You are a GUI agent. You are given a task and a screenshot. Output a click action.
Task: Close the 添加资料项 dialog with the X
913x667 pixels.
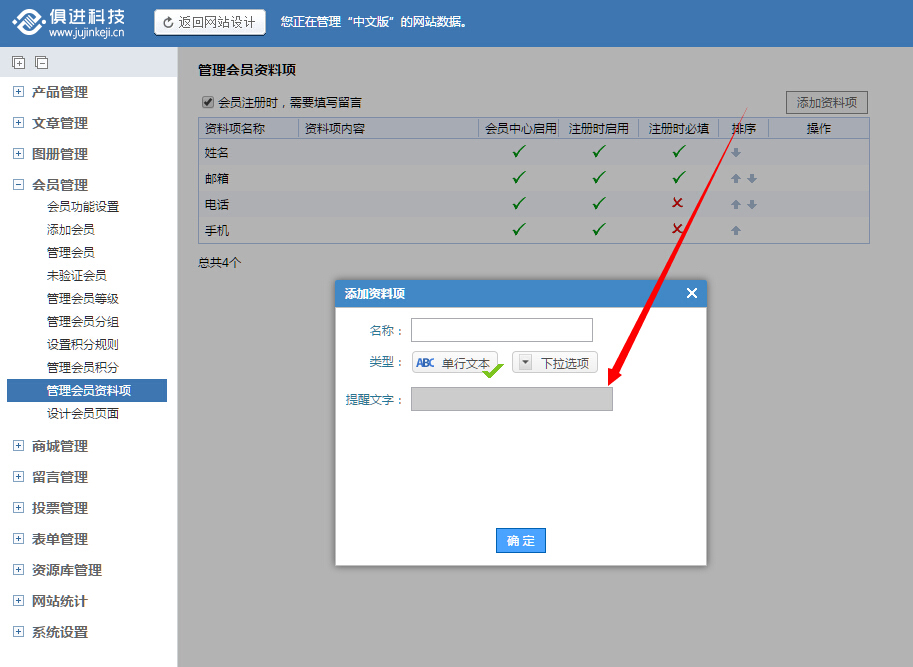tap(692, 293)
